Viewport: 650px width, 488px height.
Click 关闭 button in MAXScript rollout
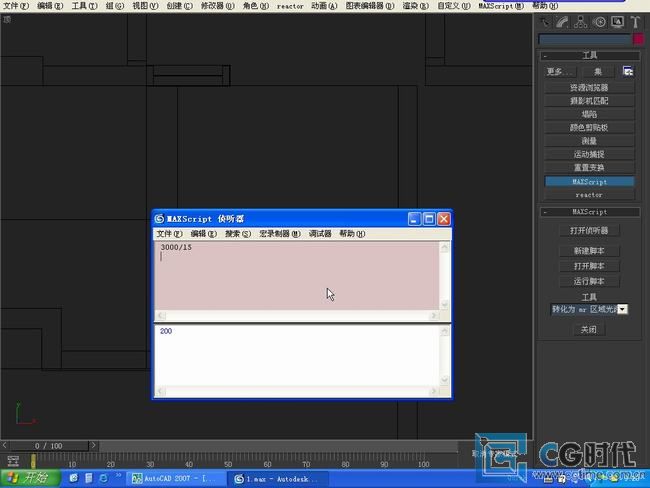[x=589, y=330]
